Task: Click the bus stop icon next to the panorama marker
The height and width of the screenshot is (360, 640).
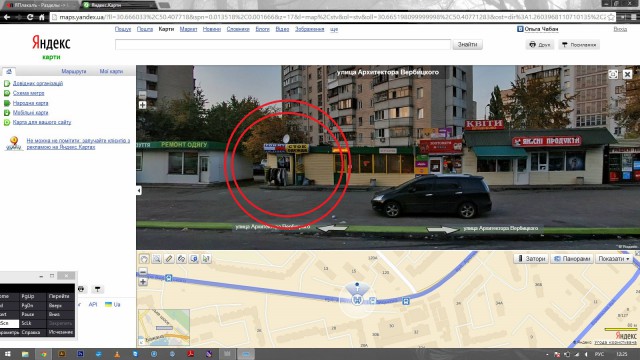Action: (372, 301)
